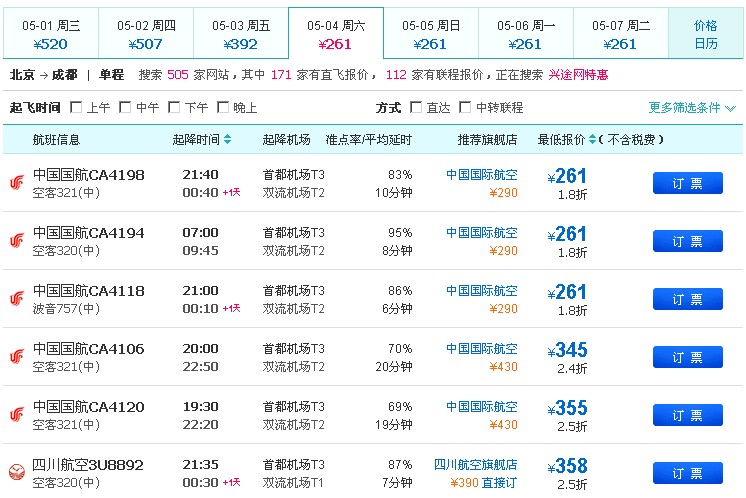Book ticket for Sichuan Airlines 3U8892
746x498 pixels.
tap(687, 473)
